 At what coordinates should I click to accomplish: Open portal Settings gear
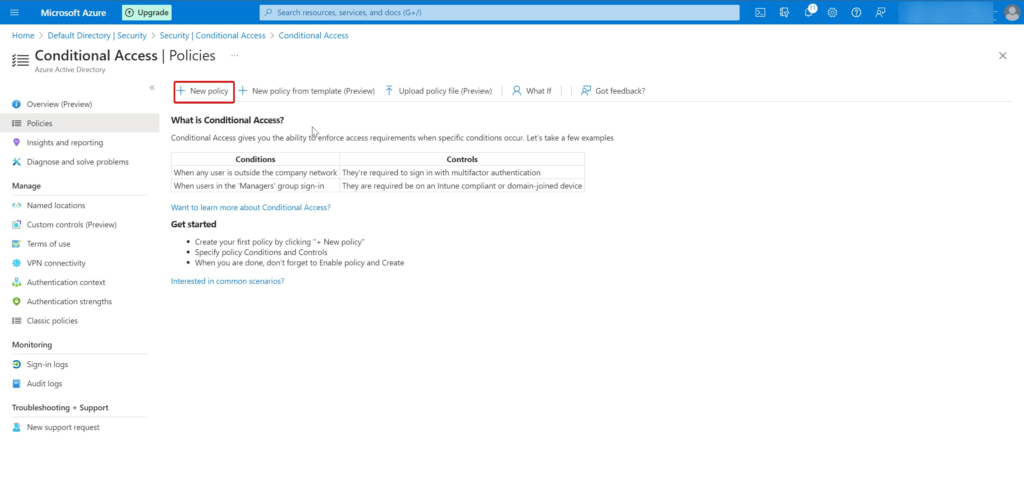(832, 12)
